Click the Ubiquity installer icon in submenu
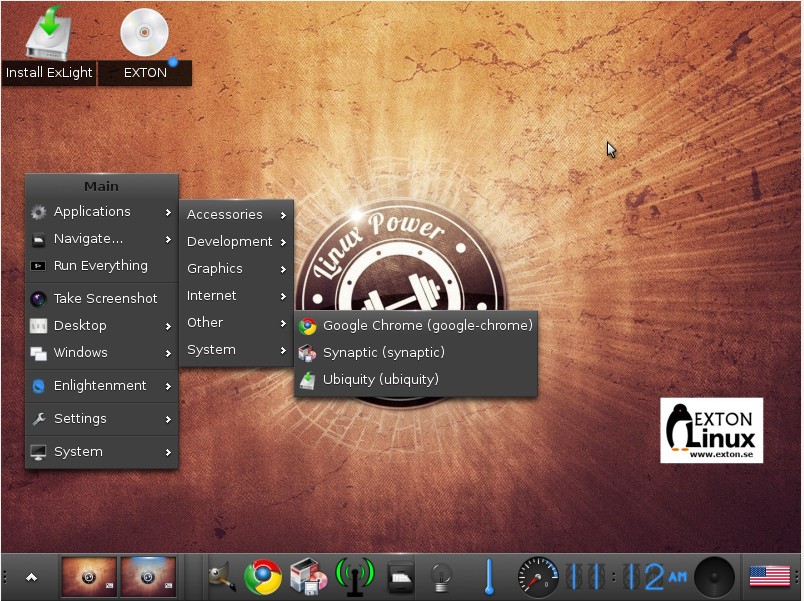Viewport: 804px width, 601px height. pyautogui.click(x=308, y=380)
